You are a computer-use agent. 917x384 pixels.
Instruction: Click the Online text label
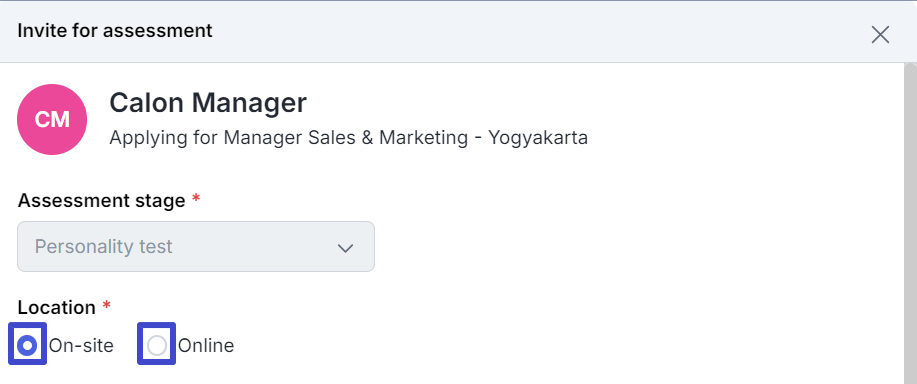pyautogui.click(x=206, y=345)
